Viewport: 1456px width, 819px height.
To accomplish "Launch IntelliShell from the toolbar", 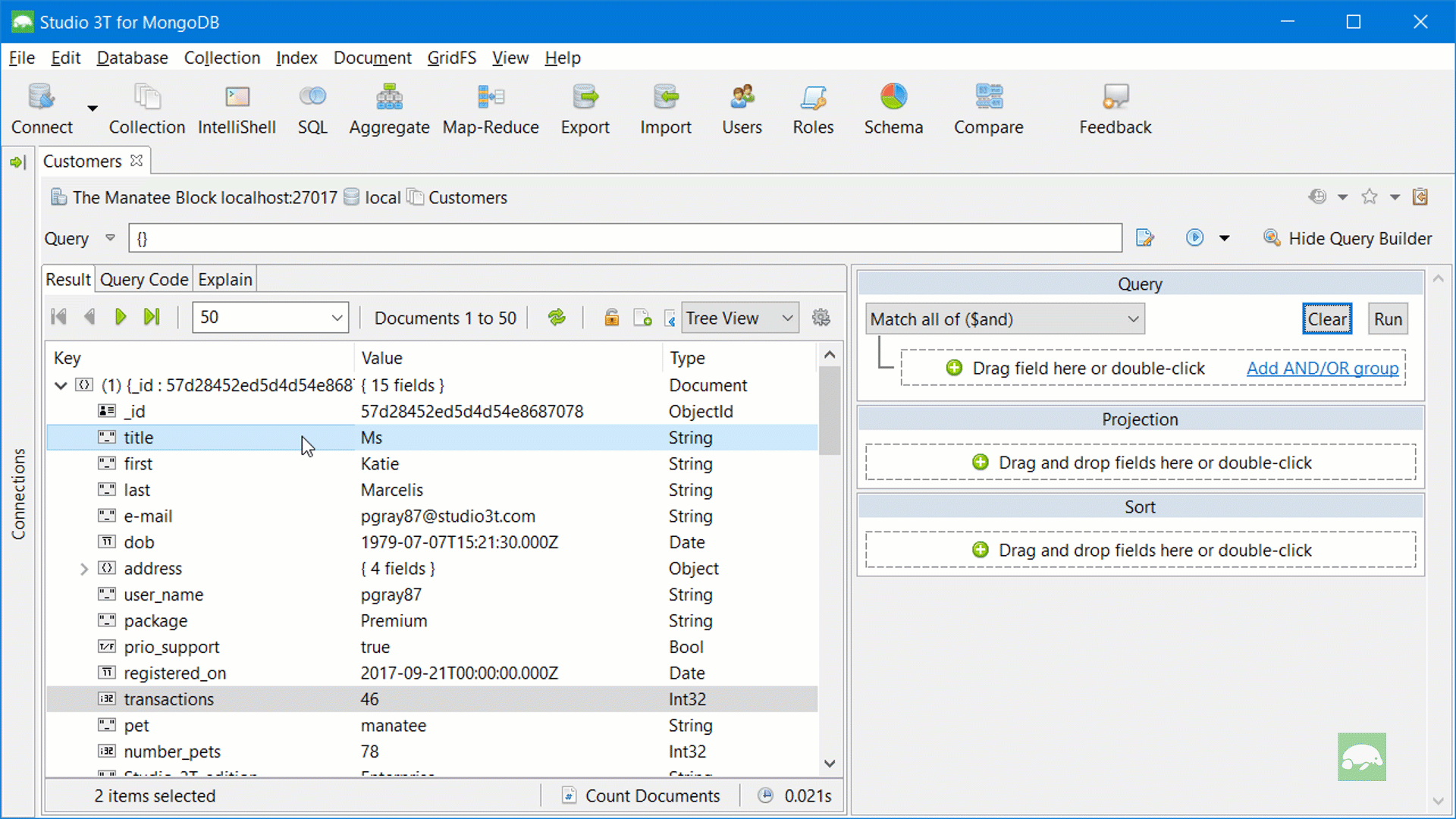I will click(x=237, y=97).
